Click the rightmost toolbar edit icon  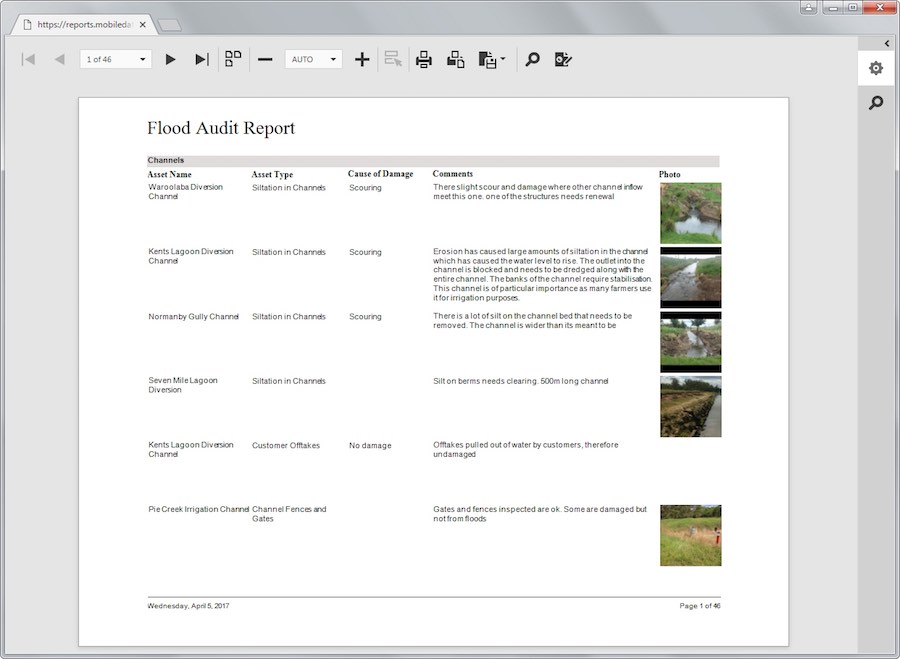(x=563, y=59)
